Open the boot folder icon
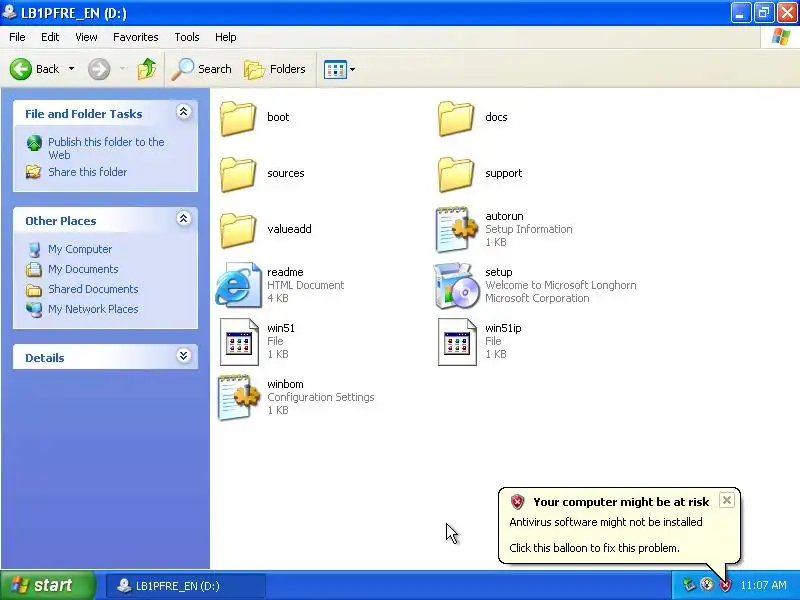 click(238, 118)
